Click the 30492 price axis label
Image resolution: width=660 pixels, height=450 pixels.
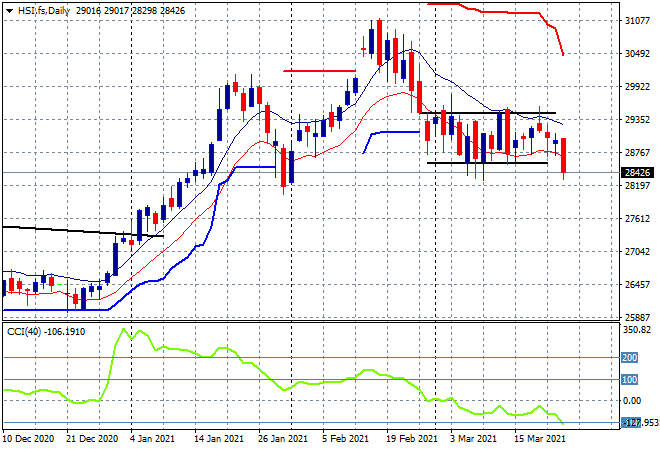[637, 53]
